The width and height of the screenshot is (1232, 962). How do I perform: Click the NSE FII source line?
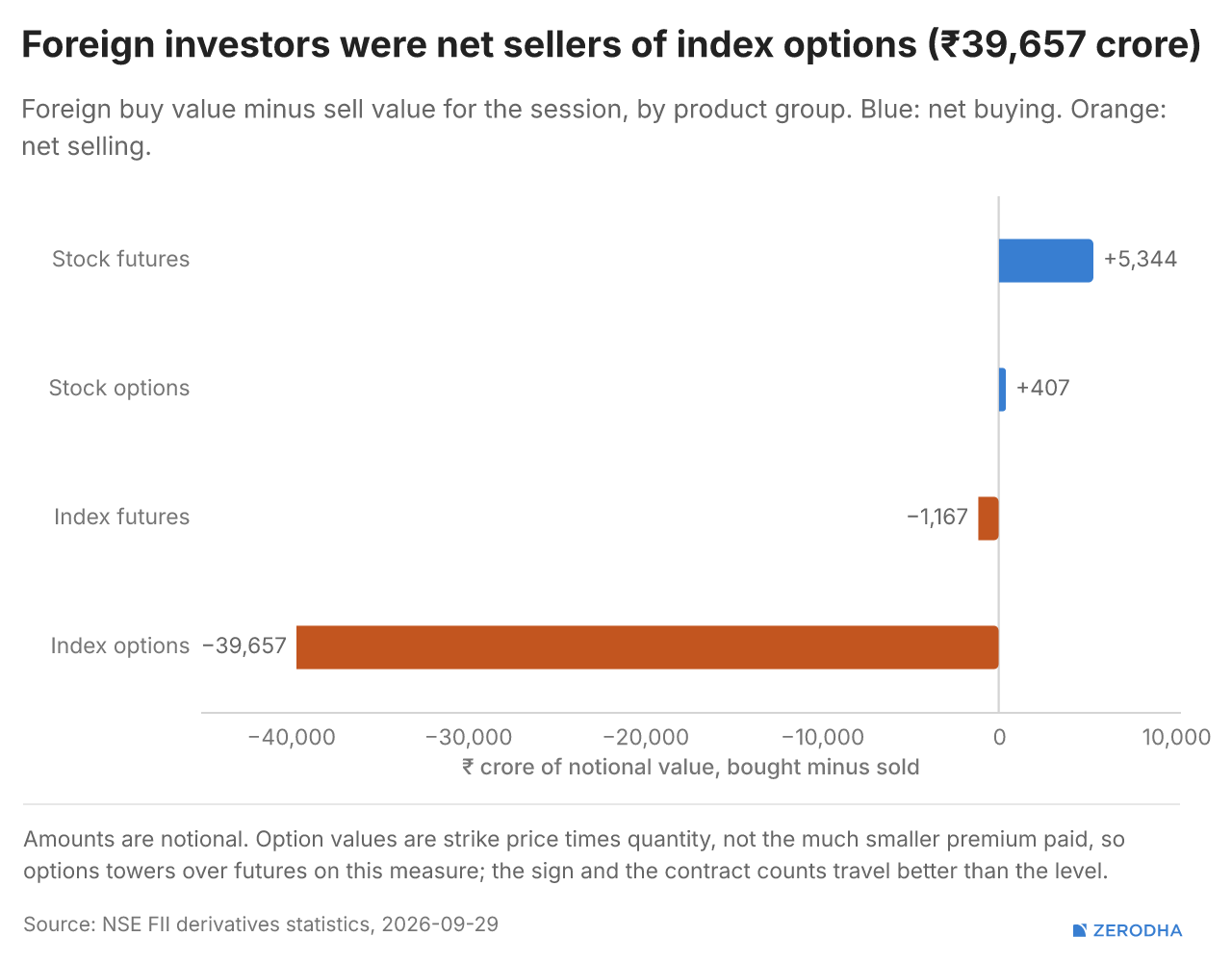[x=261, y=924]
